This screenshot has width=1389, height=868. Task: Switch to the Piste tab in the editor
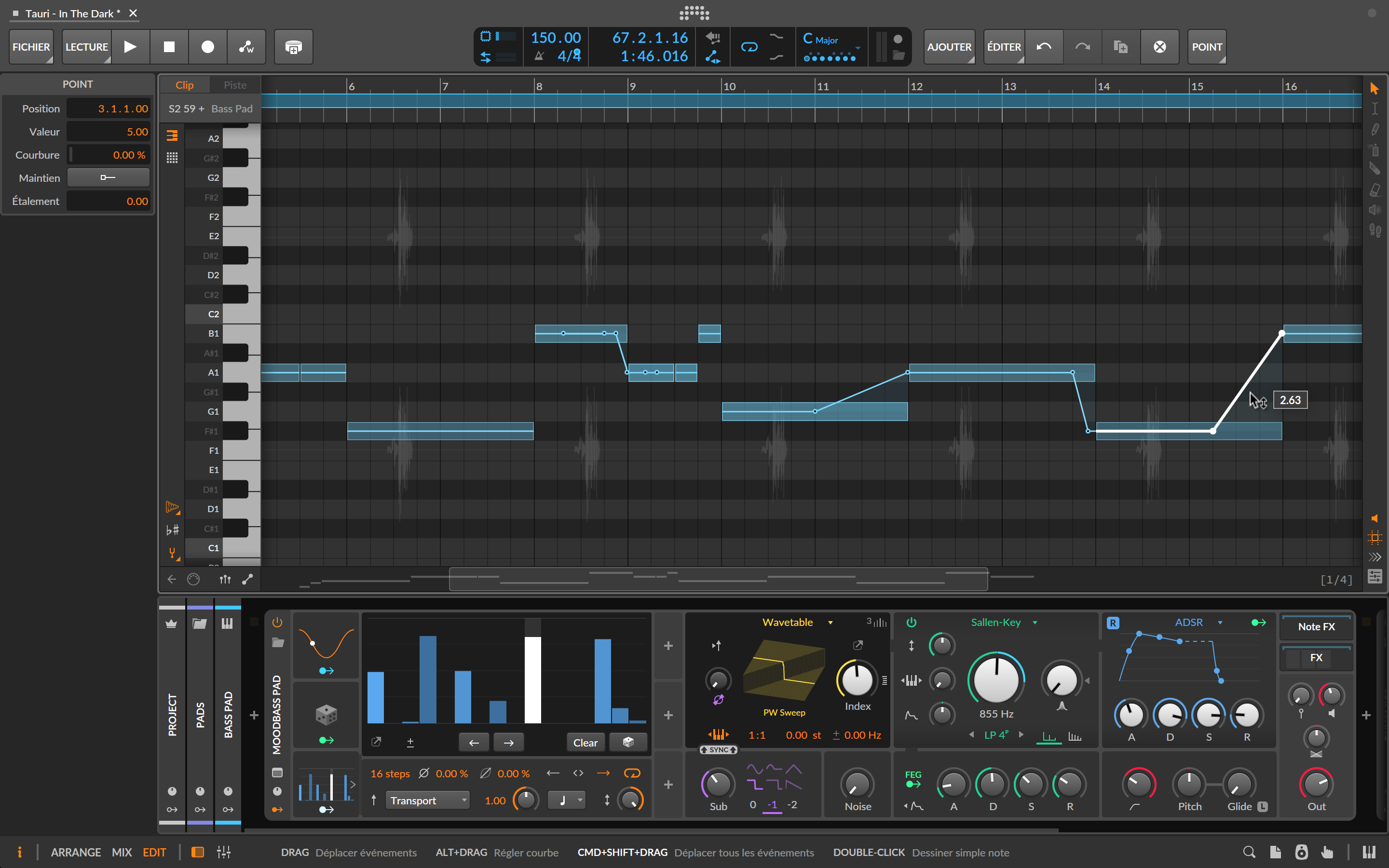click(235, 84)
